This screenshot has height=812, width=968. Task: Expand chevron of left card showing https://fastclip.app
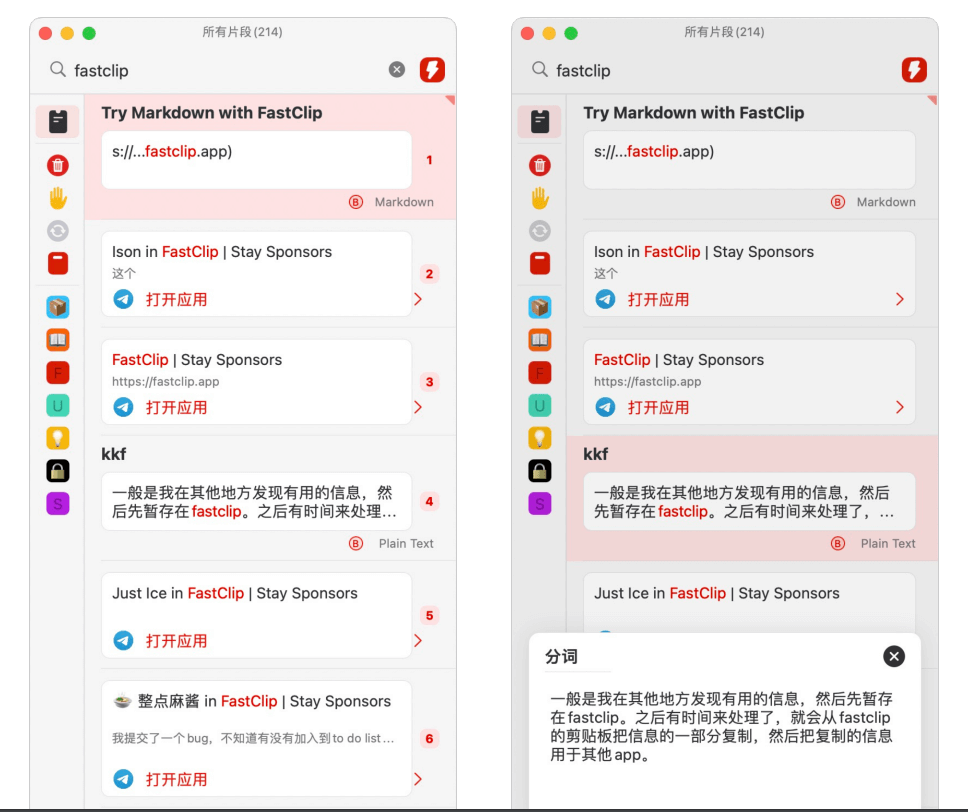[418, 408]
